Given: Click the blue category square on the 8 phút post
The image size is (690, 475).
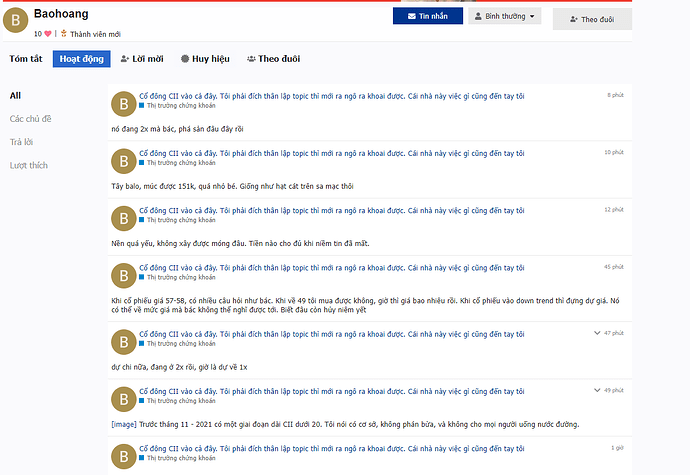Looking at the screenshot, I should tap(142, 106).
